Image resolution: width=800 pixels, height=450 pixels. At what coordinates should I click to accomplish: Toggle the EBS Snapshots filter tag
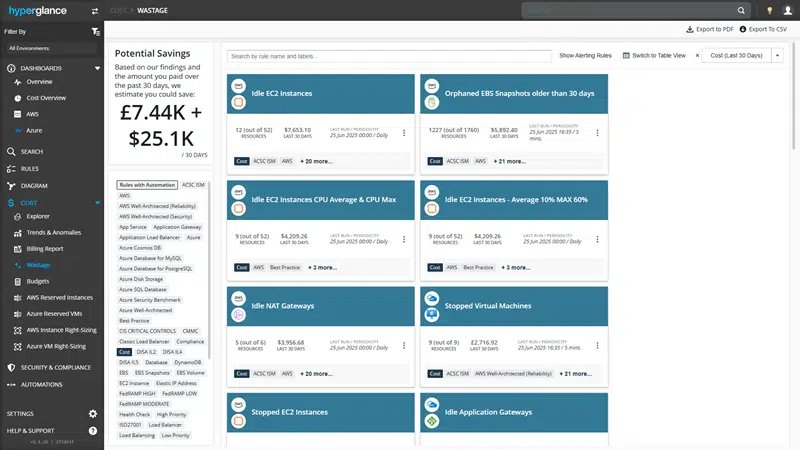pos(152,373)
